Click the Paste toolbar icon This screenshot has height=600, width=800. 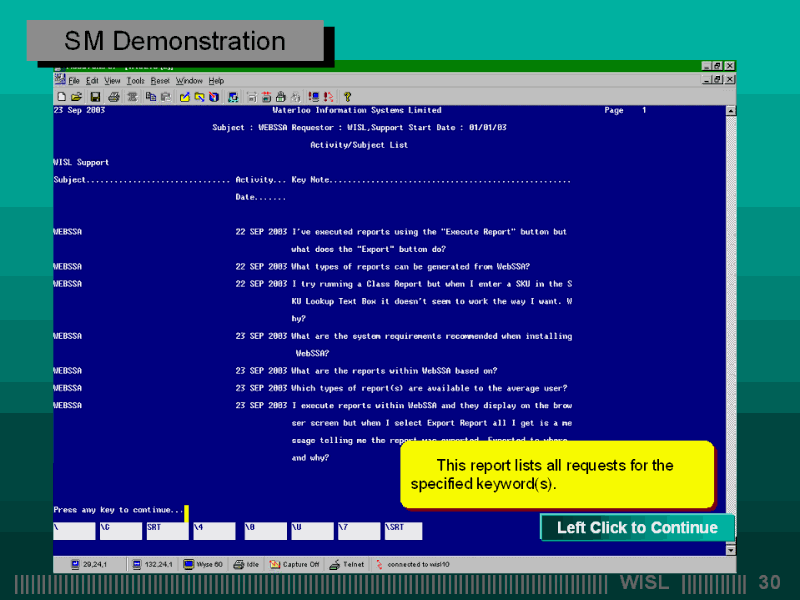tap(164, 97)
